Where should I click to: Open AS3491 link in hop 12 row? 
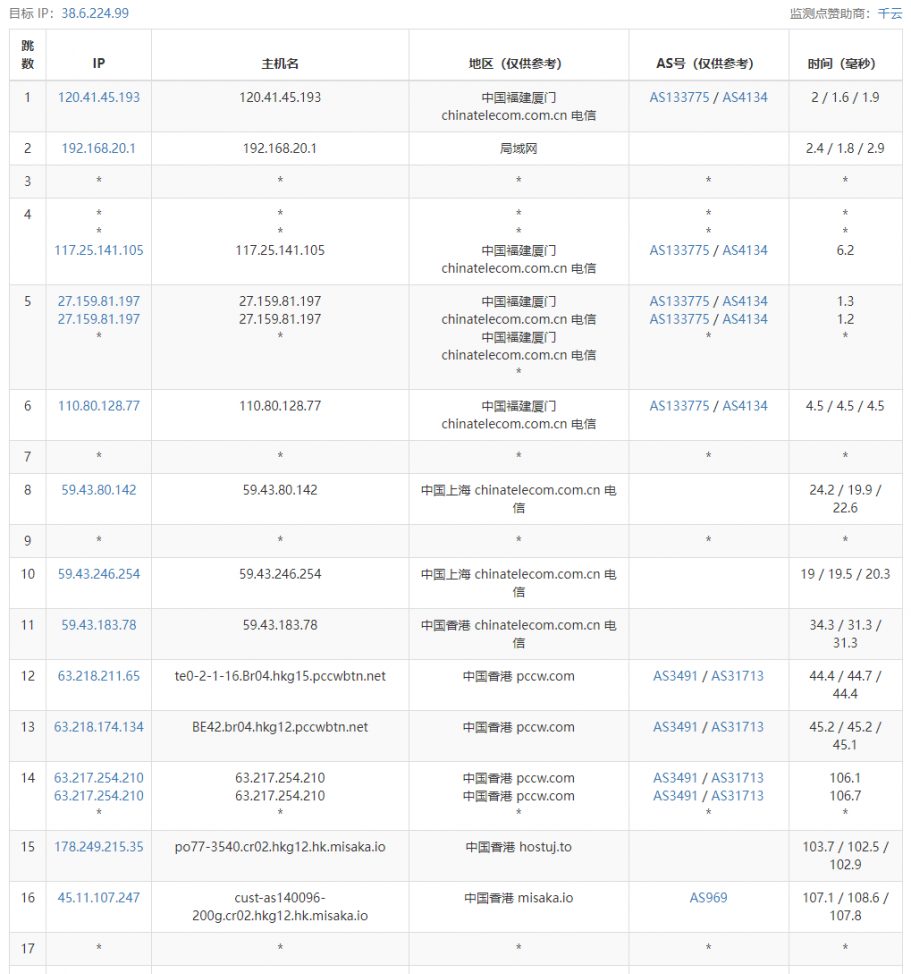(675, 675)
